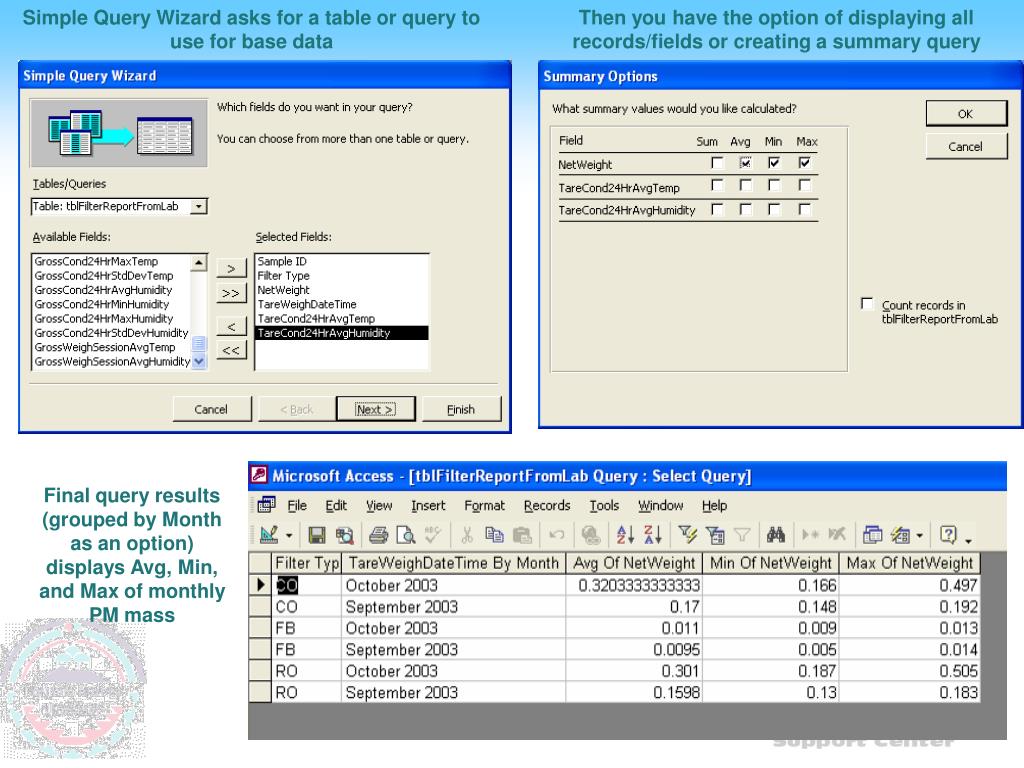Click the Apply Filter funnel icon
This screenshot has height=768, width=1024.
pos(743,535)
